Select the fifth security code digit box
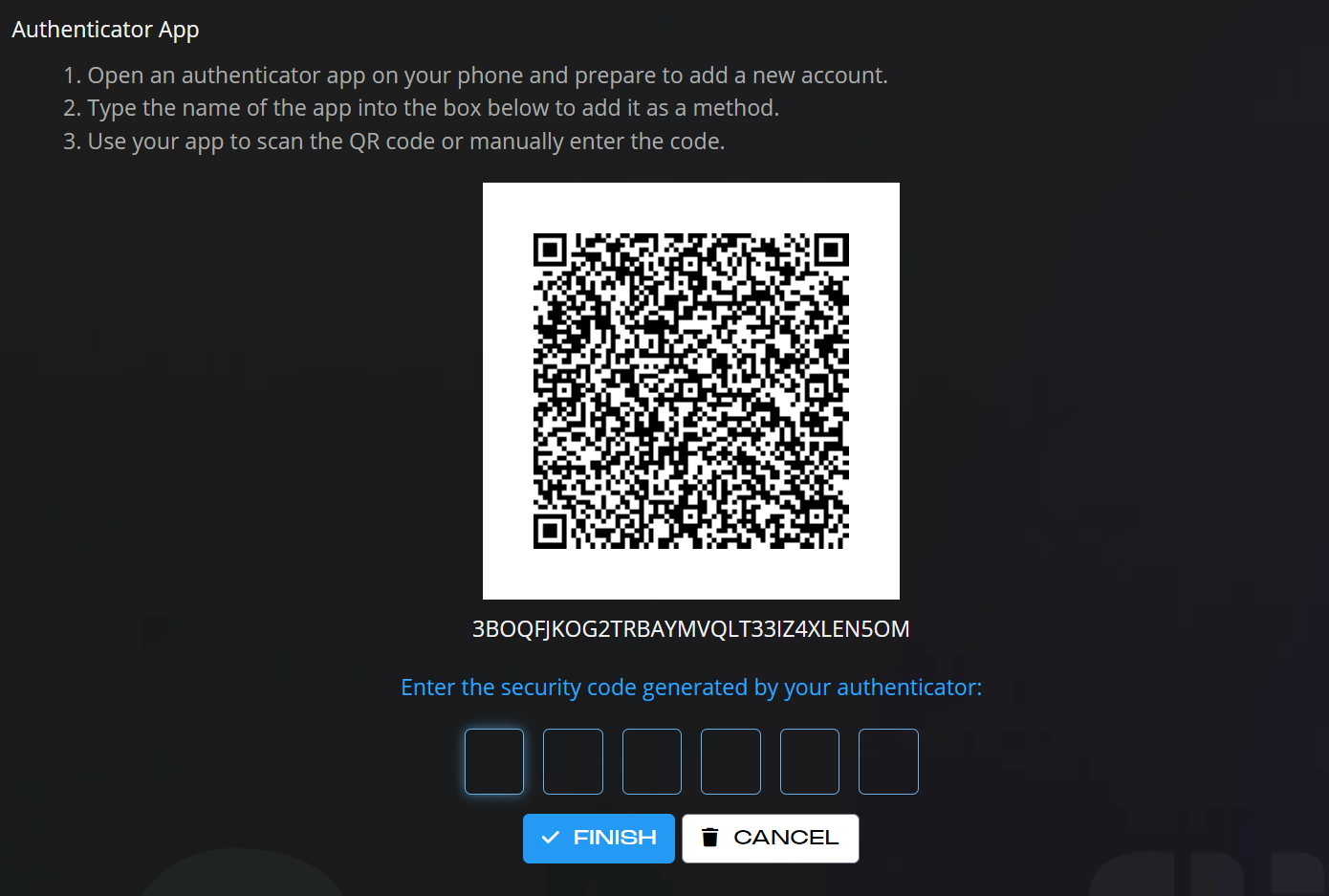The image size is (1329, 896). [810, 761]
